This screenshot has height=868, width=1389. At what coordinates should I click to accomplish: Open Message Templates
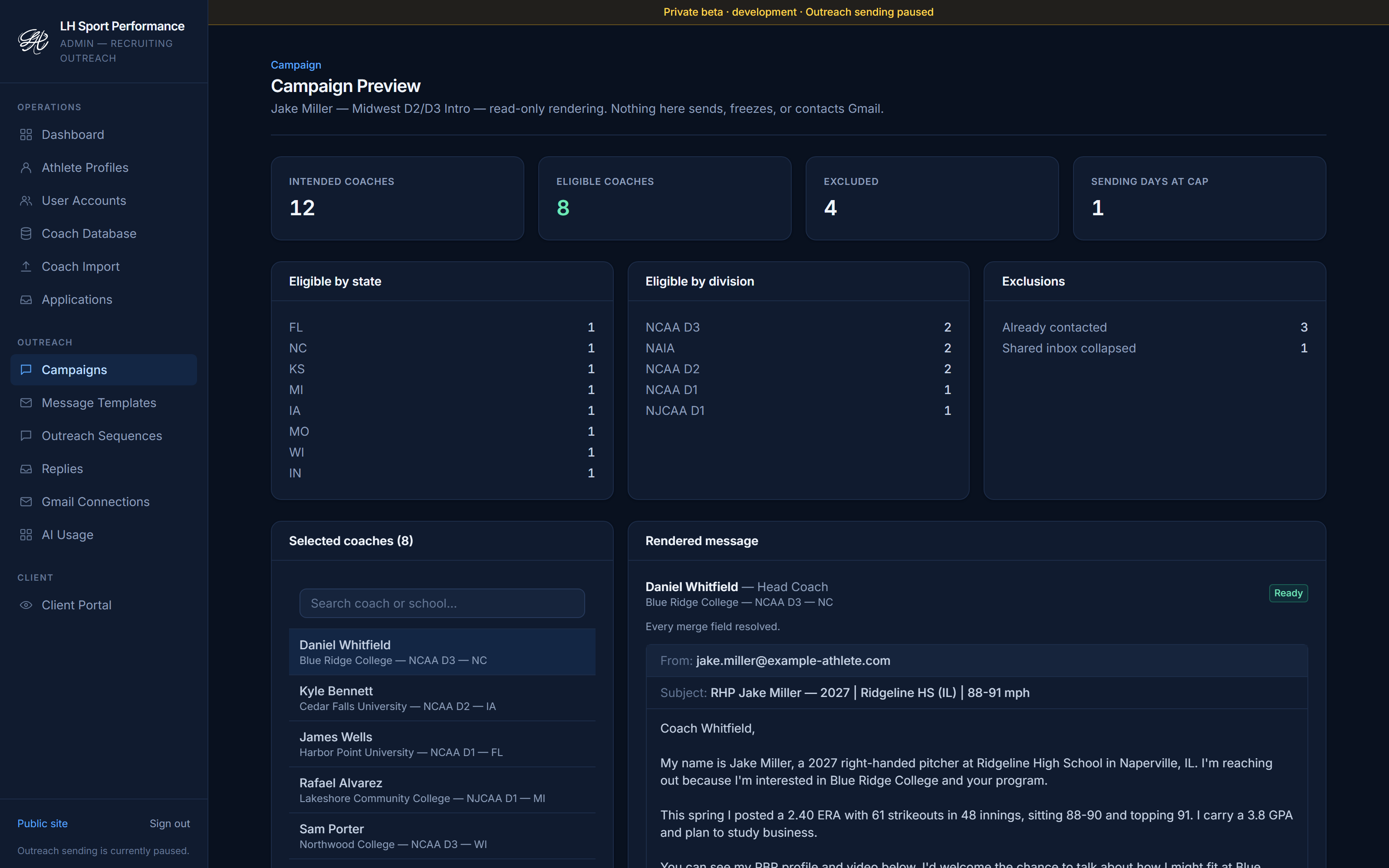click(104, 403)
